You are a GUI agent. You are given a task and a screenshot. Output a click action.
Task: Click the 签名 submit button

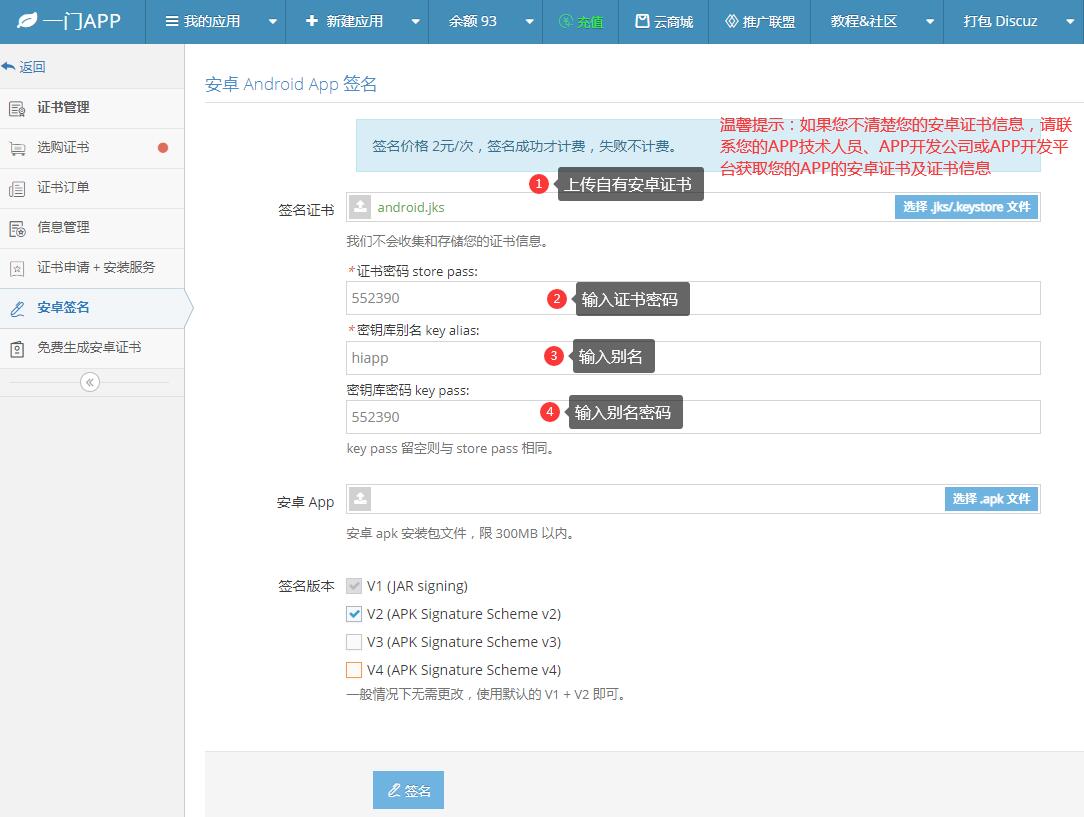(x=409, y=790)
